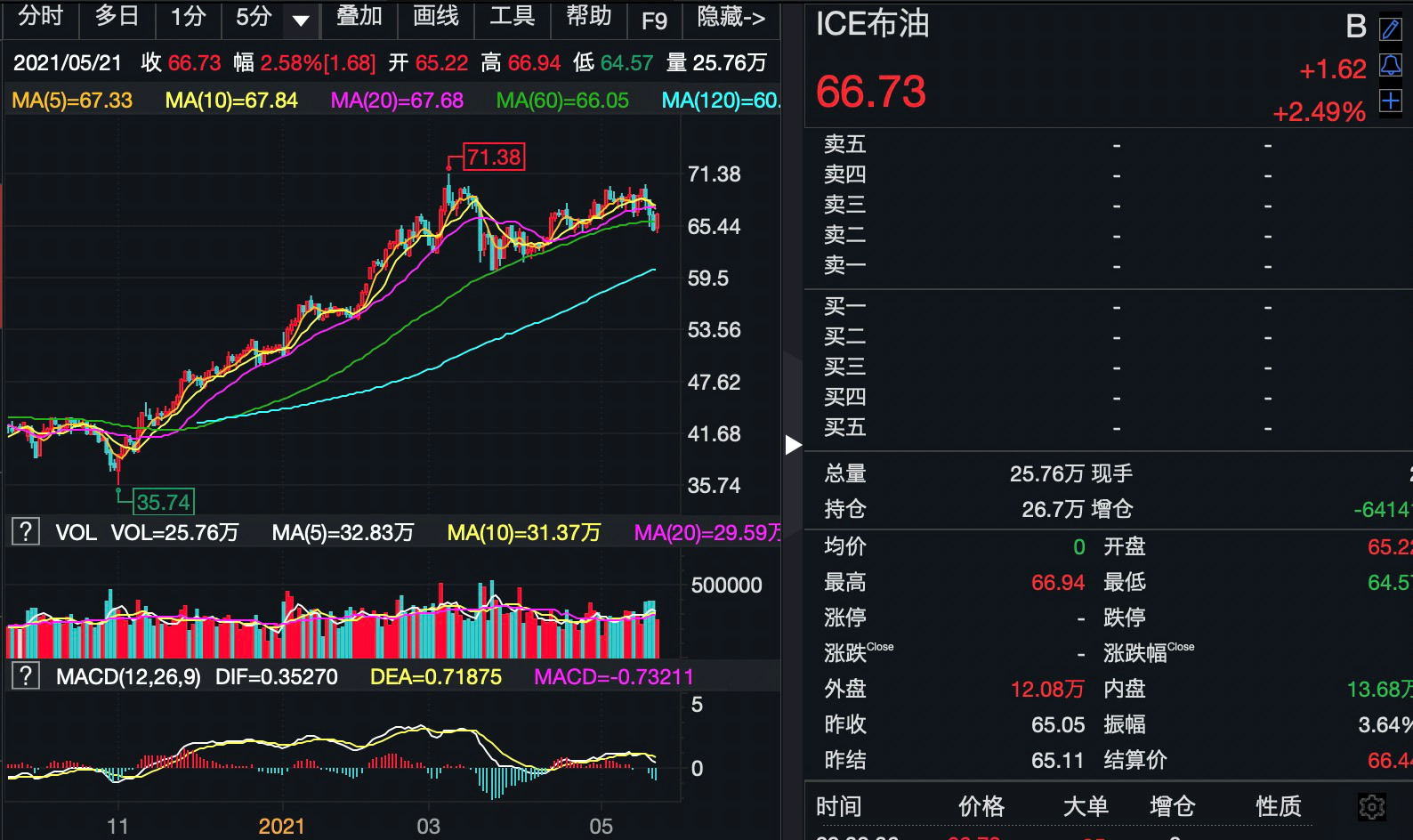Viewport: 1413px width, 840px height.
Task: Click the B badge next to ICE布油
Action: click(1355, 28)
